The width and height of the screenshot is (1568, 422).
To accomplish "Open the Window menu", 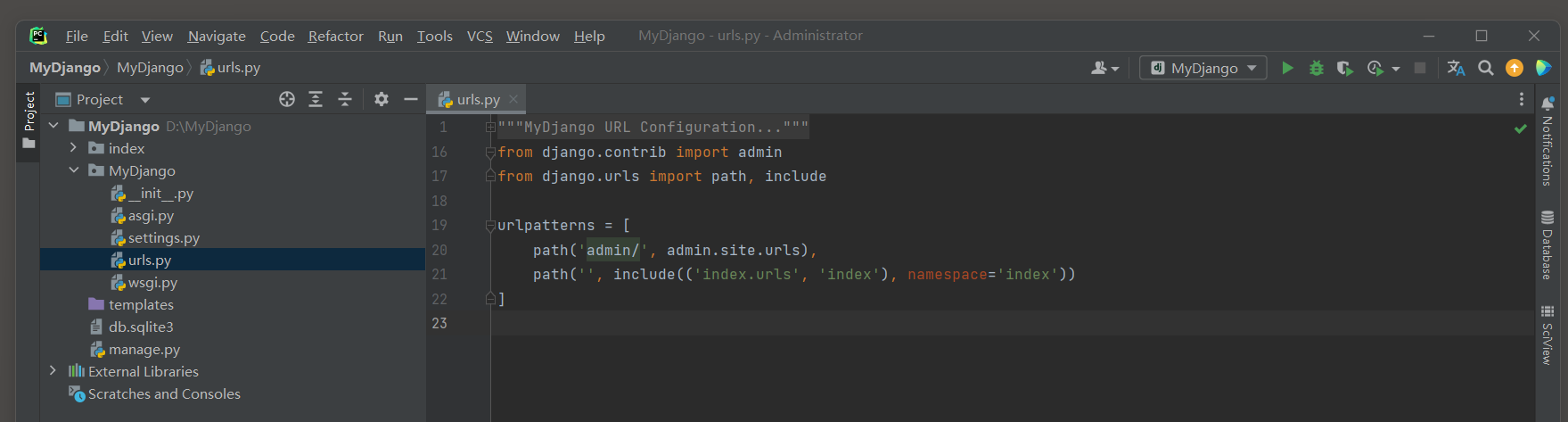I will click(x=533, y=36).
